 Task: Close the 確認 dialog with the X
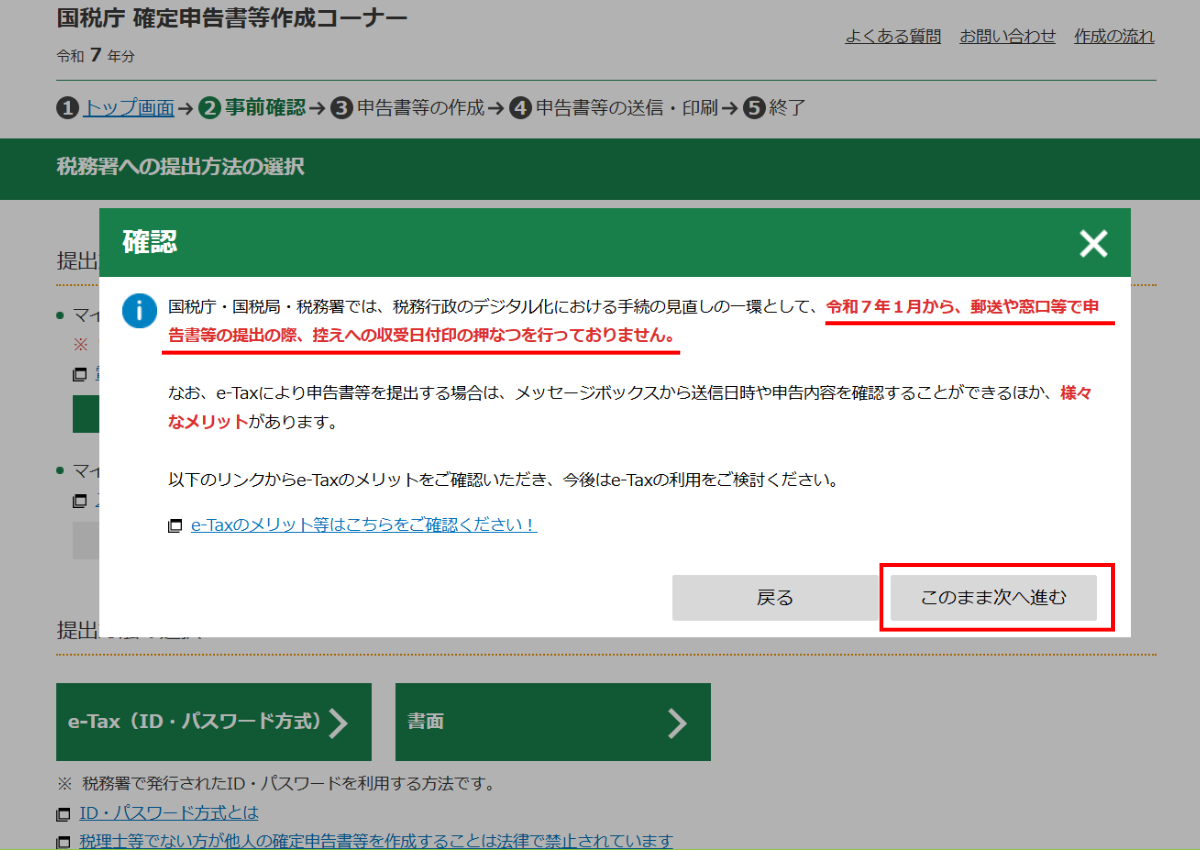[x=1093, y=243]
